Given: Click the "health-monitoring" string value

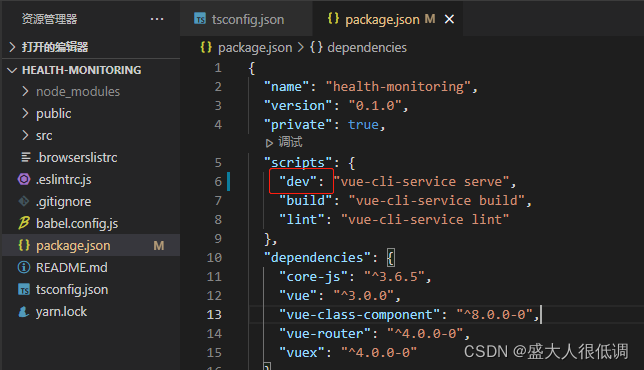Looking at the screenshot, I should point(398,87).
